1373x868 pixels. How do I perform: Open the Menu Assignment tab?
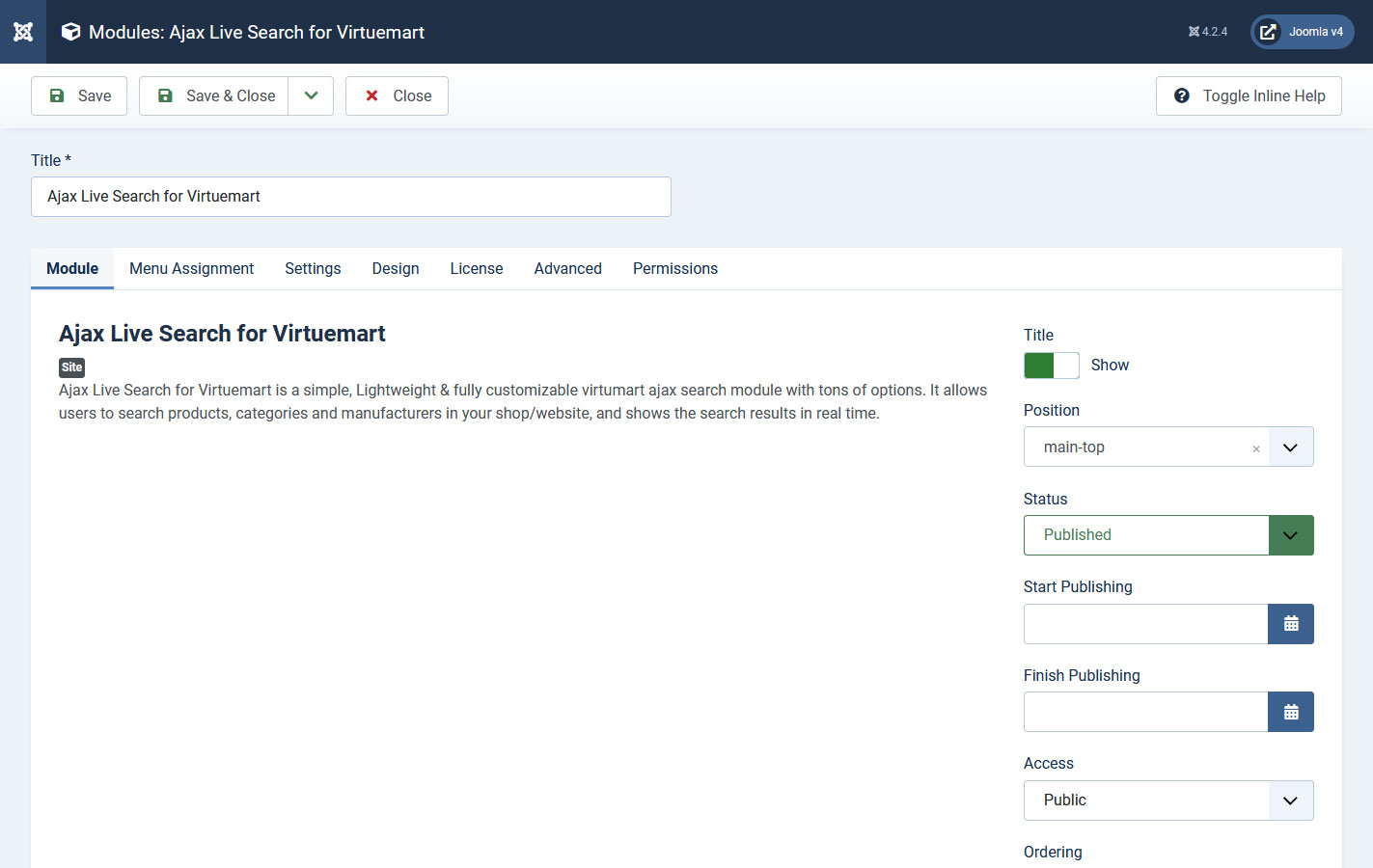click(x=191, y=268)
